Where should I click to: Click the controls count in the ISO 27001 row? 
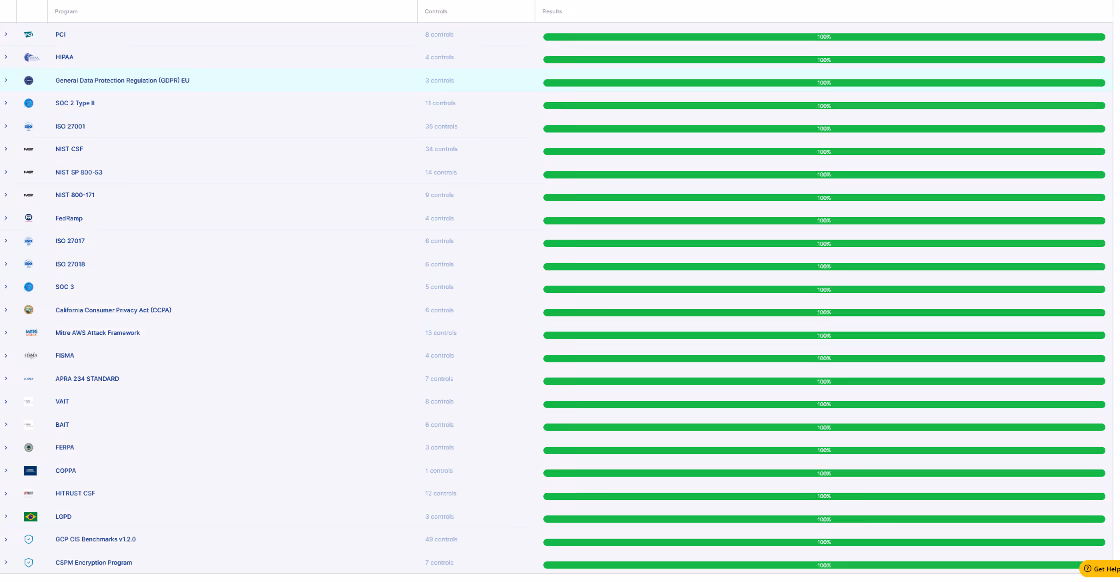[441, 126]
